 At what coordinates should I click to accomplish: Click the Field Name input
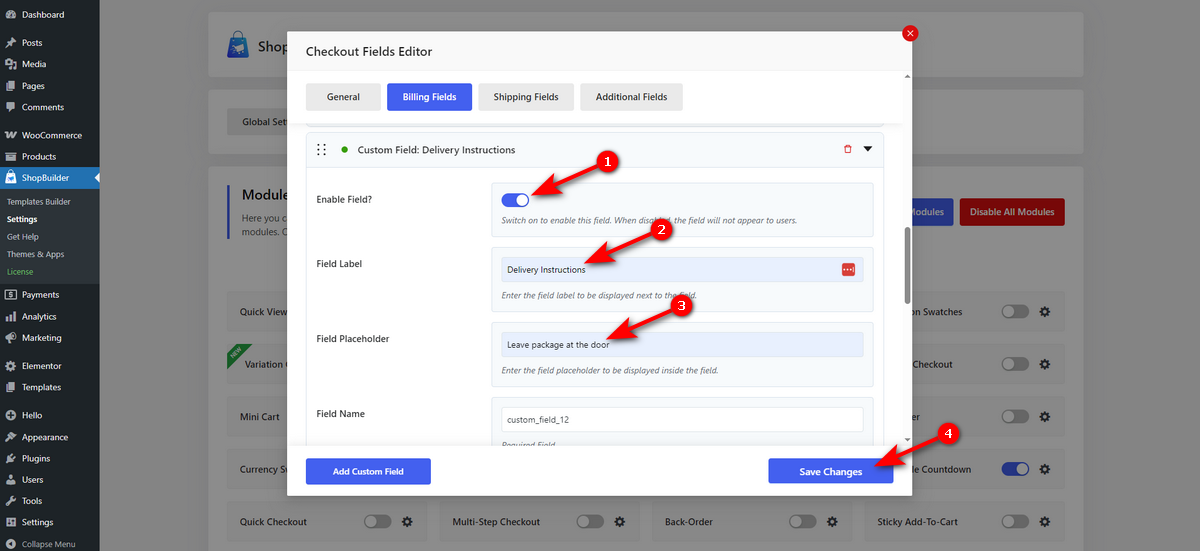pos(682,420)
